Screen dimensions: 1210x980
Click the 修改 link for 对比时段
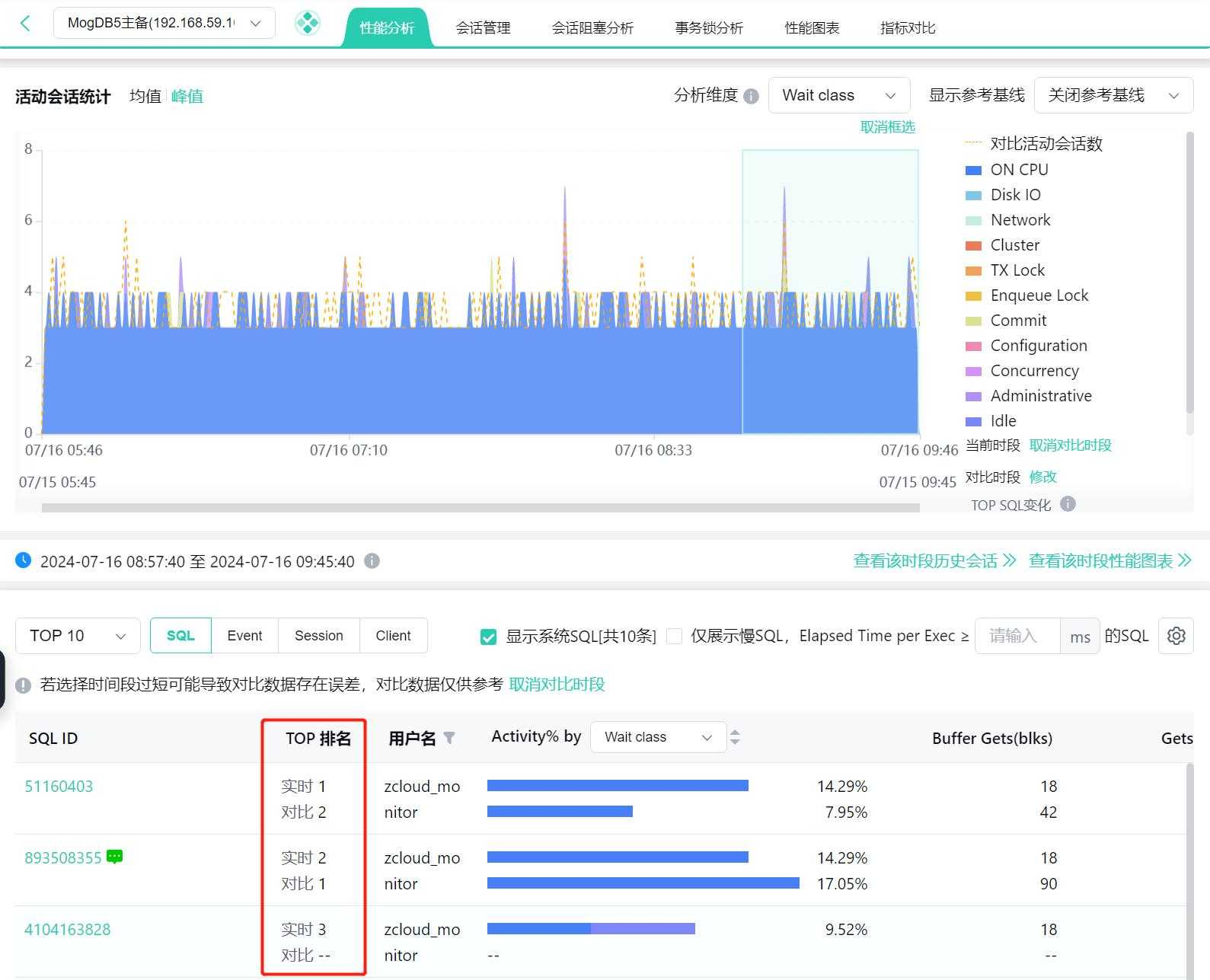point(1042,477)
